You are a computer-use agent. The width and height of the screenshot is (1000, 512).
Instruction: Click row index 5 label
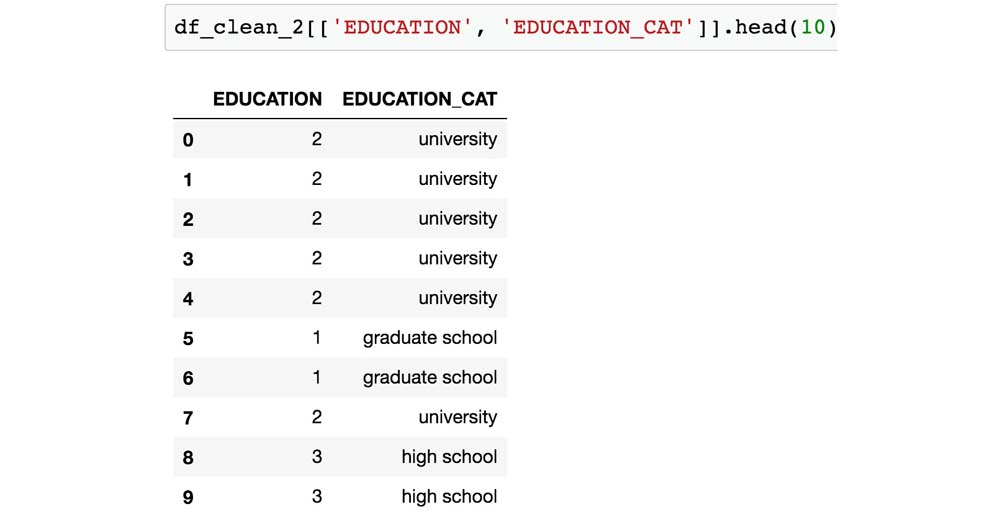[x=188, y=339]
